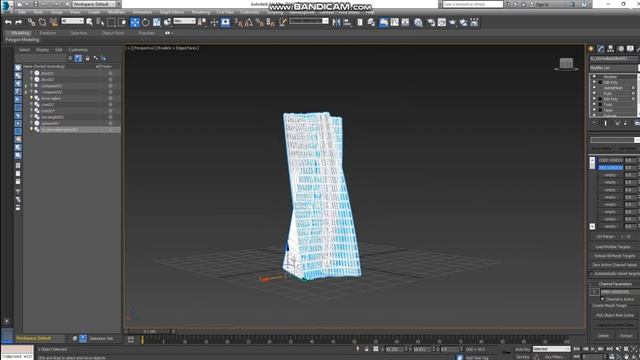Switch to the Hierarchy command panel tab
The height and width of the screenshot is (360, 640).
click(611, 49)
